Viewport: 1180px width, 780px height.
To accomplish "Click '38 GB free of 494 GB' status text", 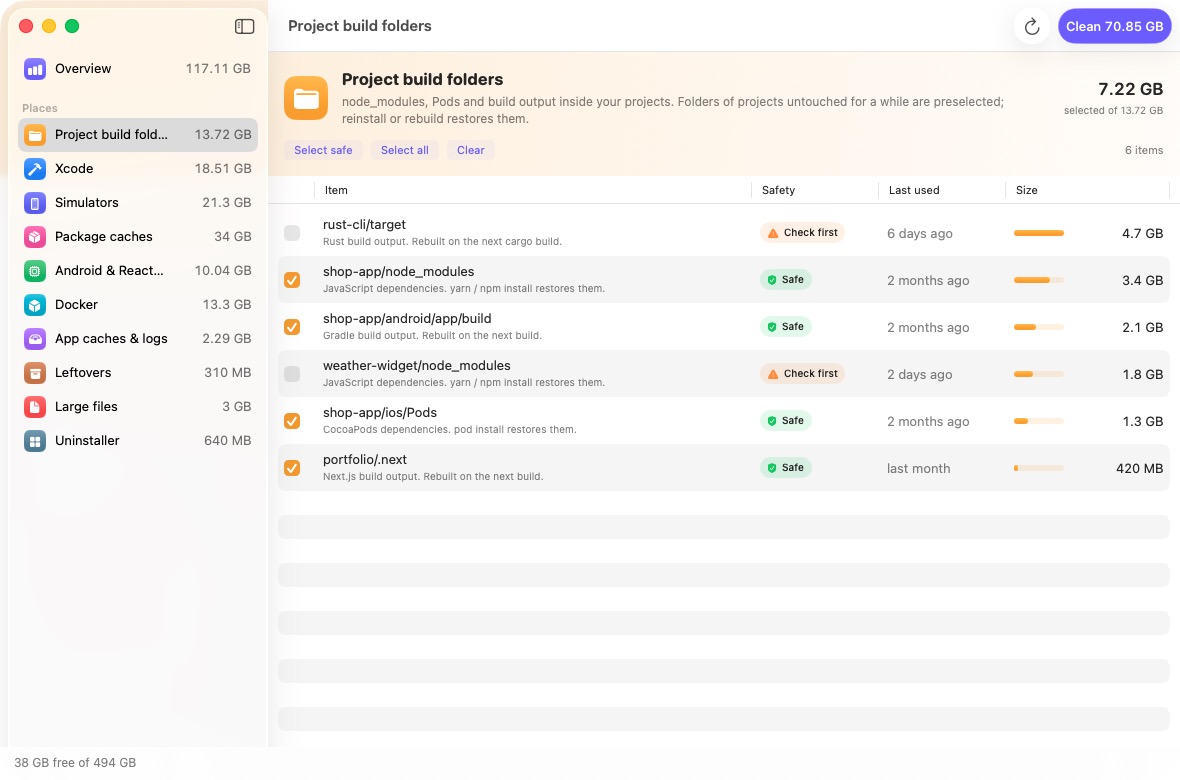I will (75, 763).
